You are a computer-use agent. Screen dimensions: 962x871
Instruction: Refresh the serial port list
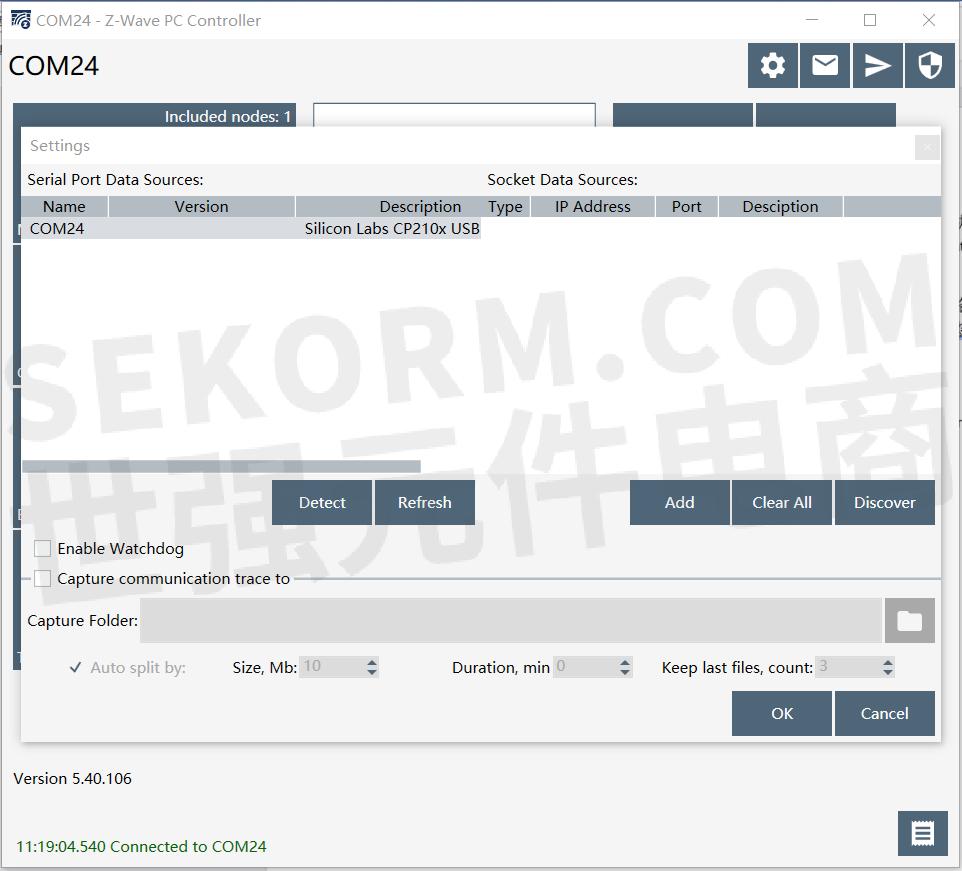click(425, 502)
